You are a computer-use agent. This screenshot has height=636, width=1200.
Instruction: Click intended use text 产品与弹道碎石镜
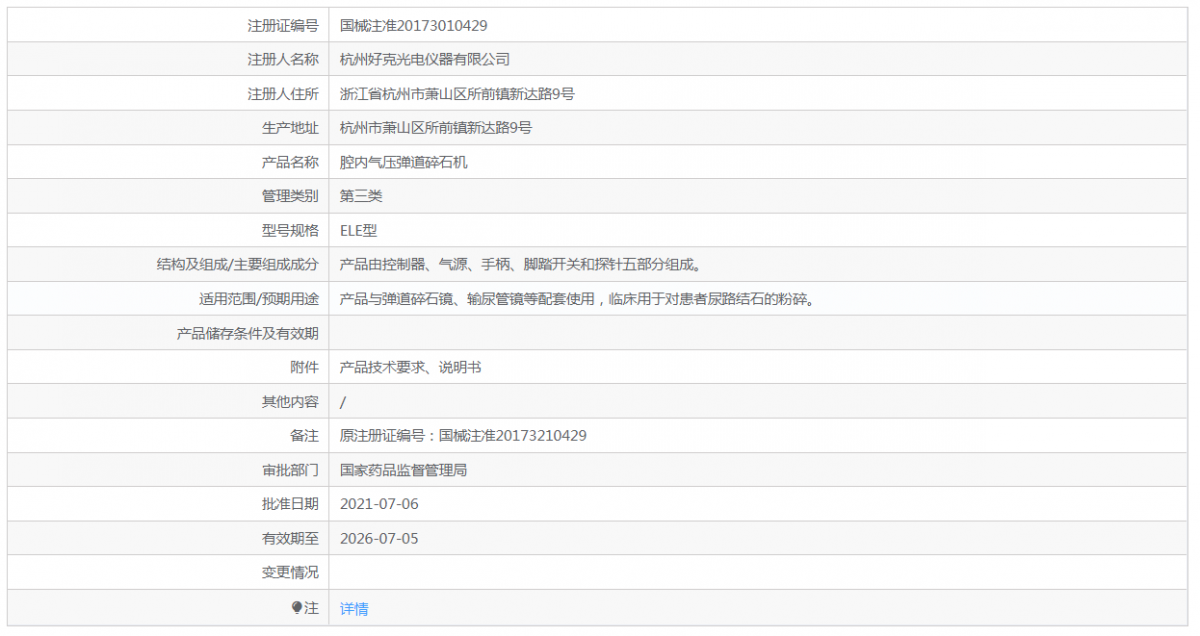(397, 299)
